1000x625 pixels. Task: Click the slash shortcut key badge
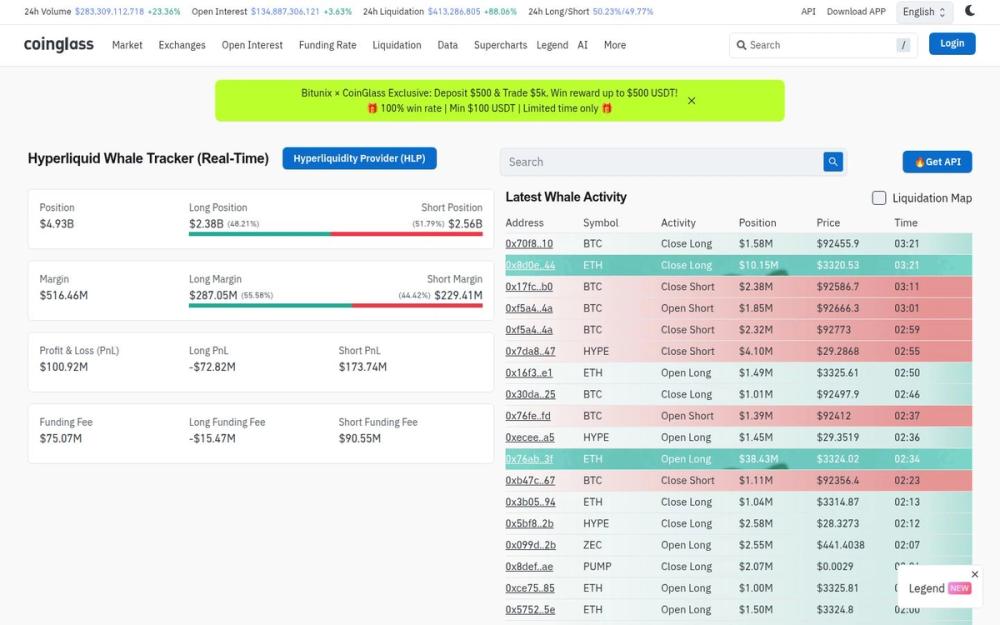[x=903, y=45]
